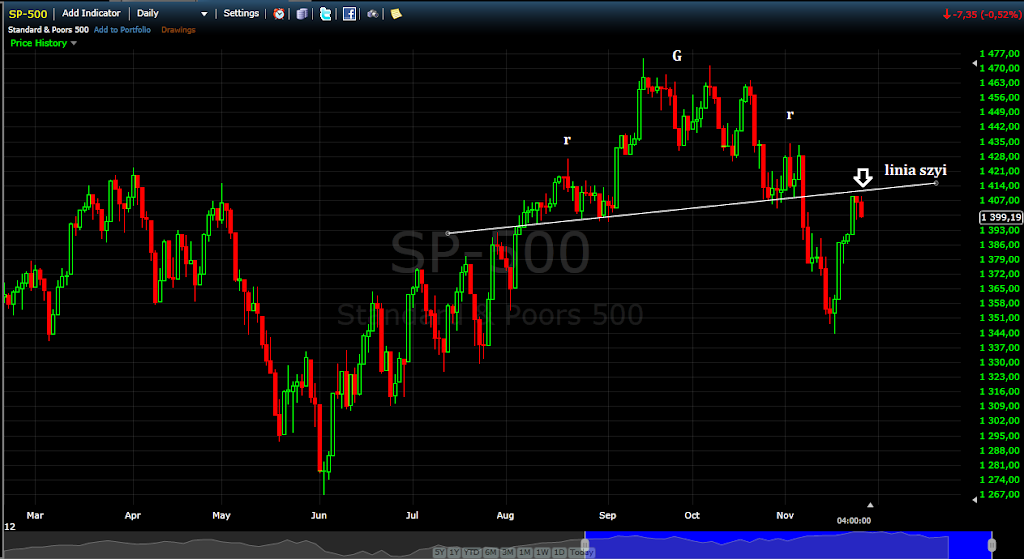Click the Drawings link

(178, 29)
